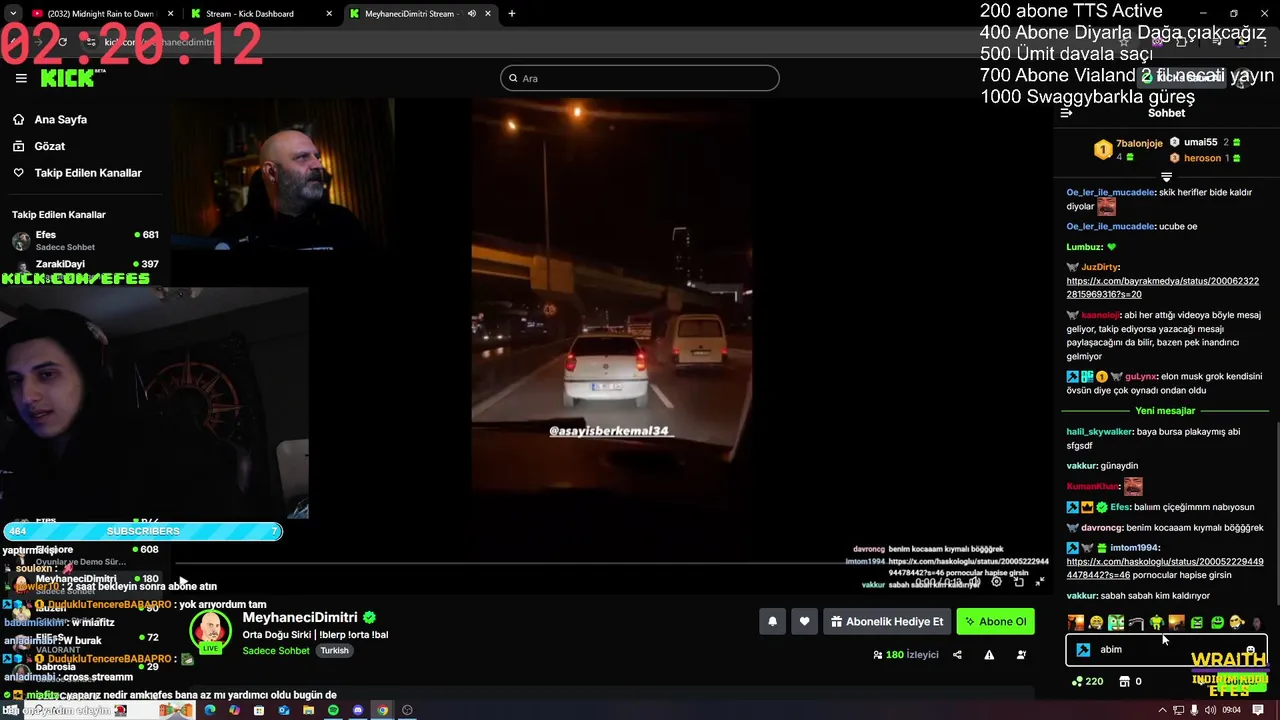Open the chat shop icon
Viewport: 1280px width, 720px height.
click(x=1125, y=681)
